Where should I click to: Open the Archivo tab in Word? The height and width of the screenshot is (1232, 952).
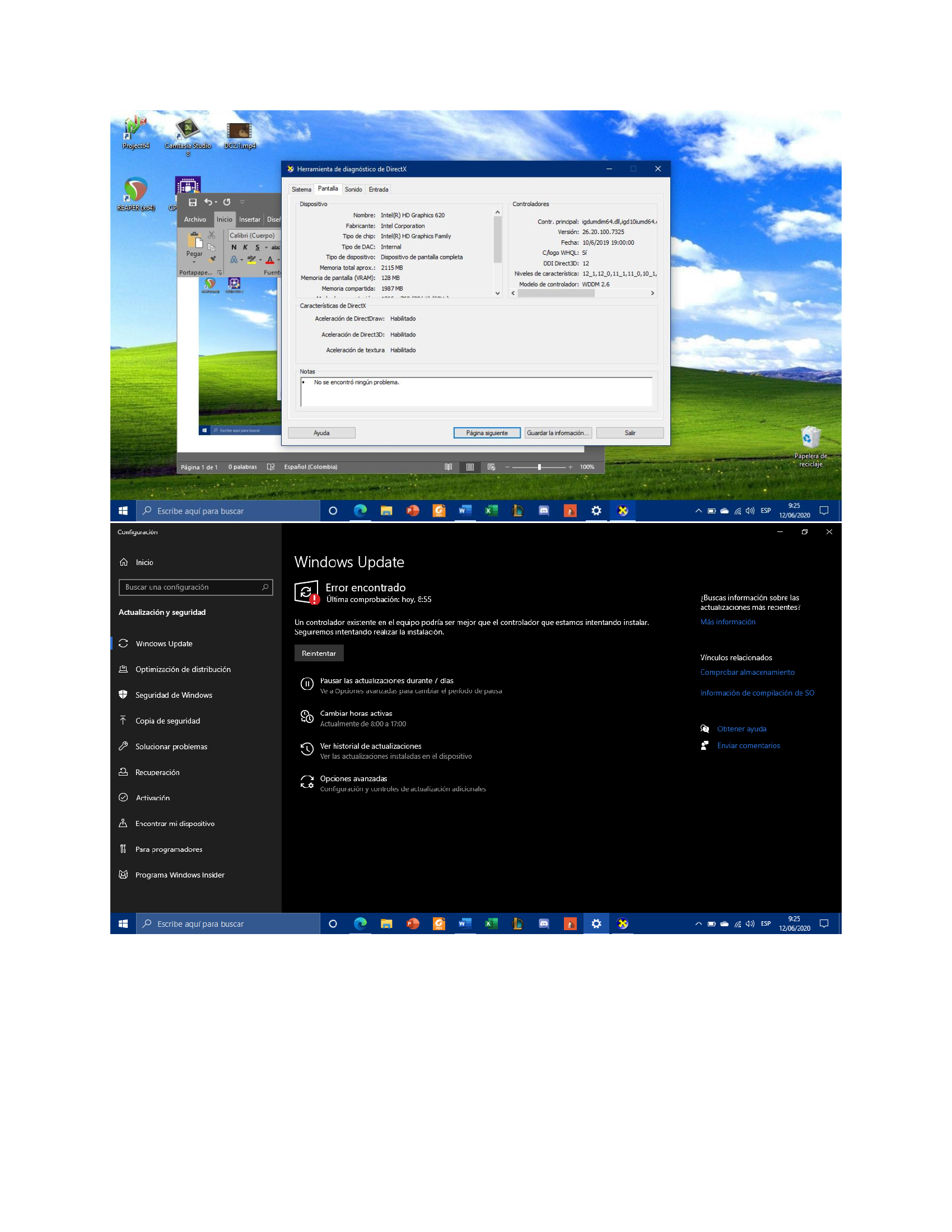(195, 220)
